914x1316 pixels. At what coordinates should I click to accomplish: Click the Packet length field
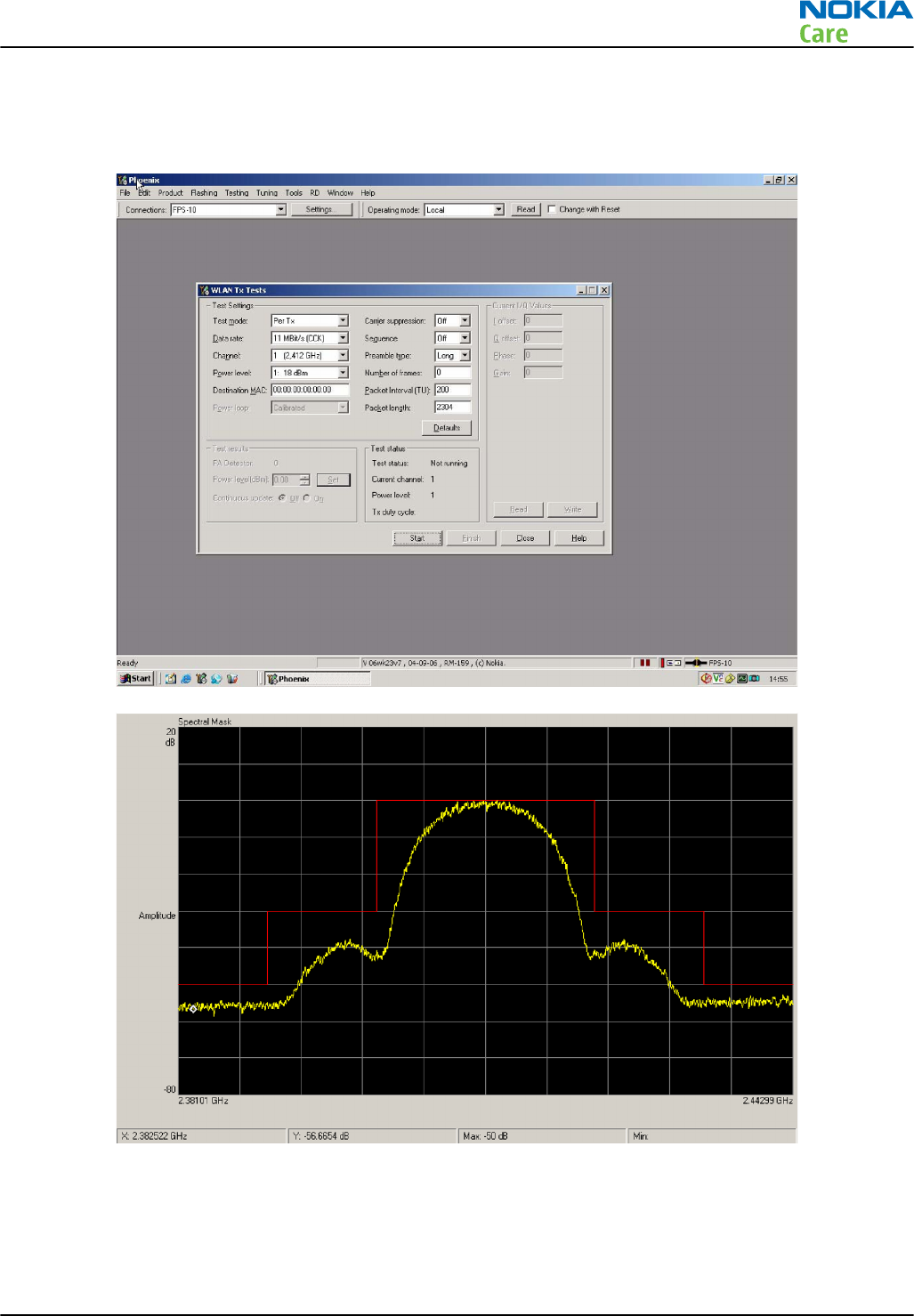[x=452, y=408]
